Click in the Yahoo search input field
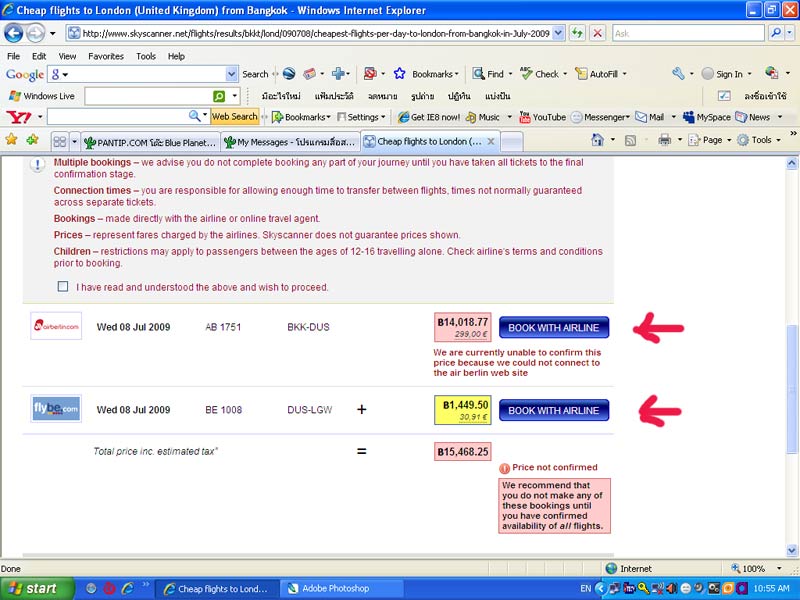 tap(118, 117)
